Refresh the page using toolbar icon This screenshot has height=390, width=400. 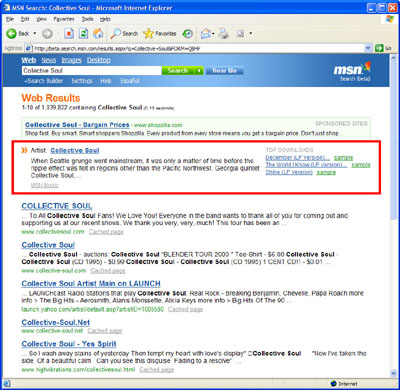(83, 33)
